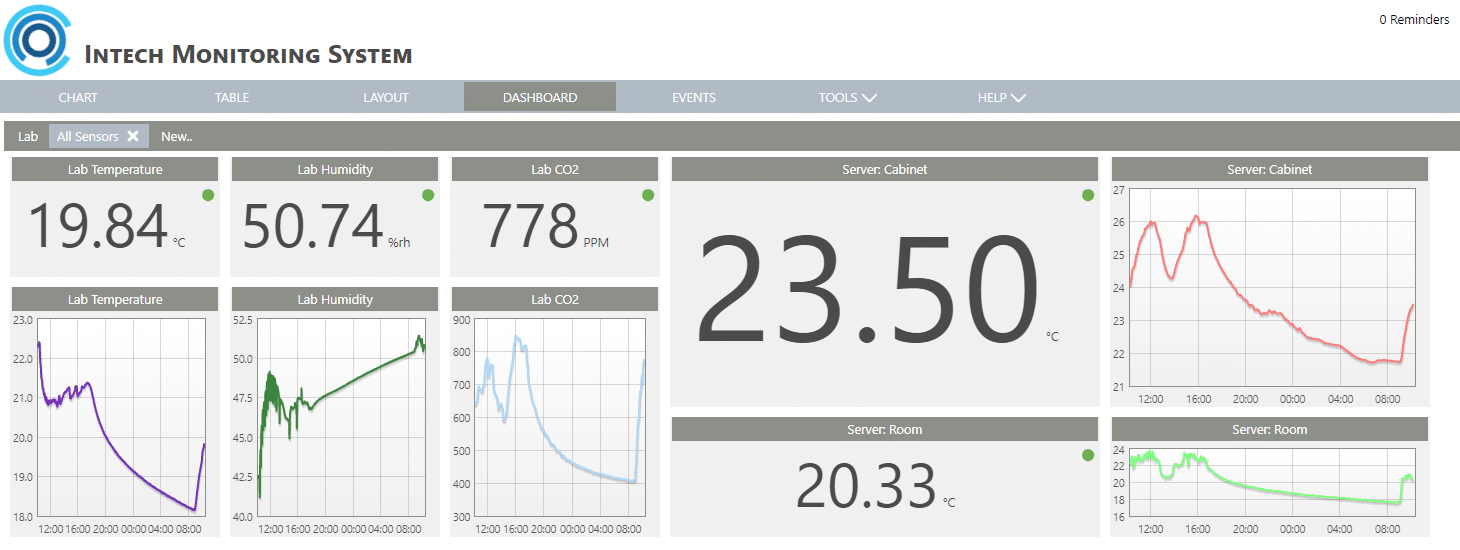Click Server: Room green status dot
Image resolution: width=1460 pixels, height=550 pixels.
[x=1088, y=455]
